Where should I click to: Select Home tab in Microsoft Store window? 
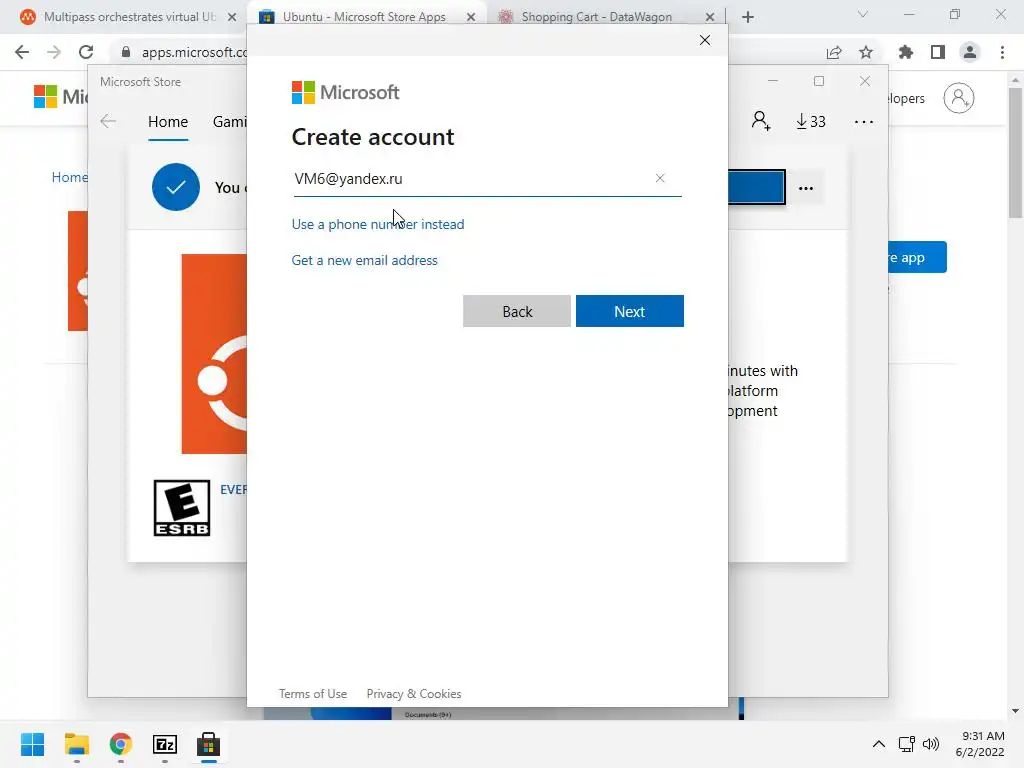pyautogui.click(x=168, y=121)
